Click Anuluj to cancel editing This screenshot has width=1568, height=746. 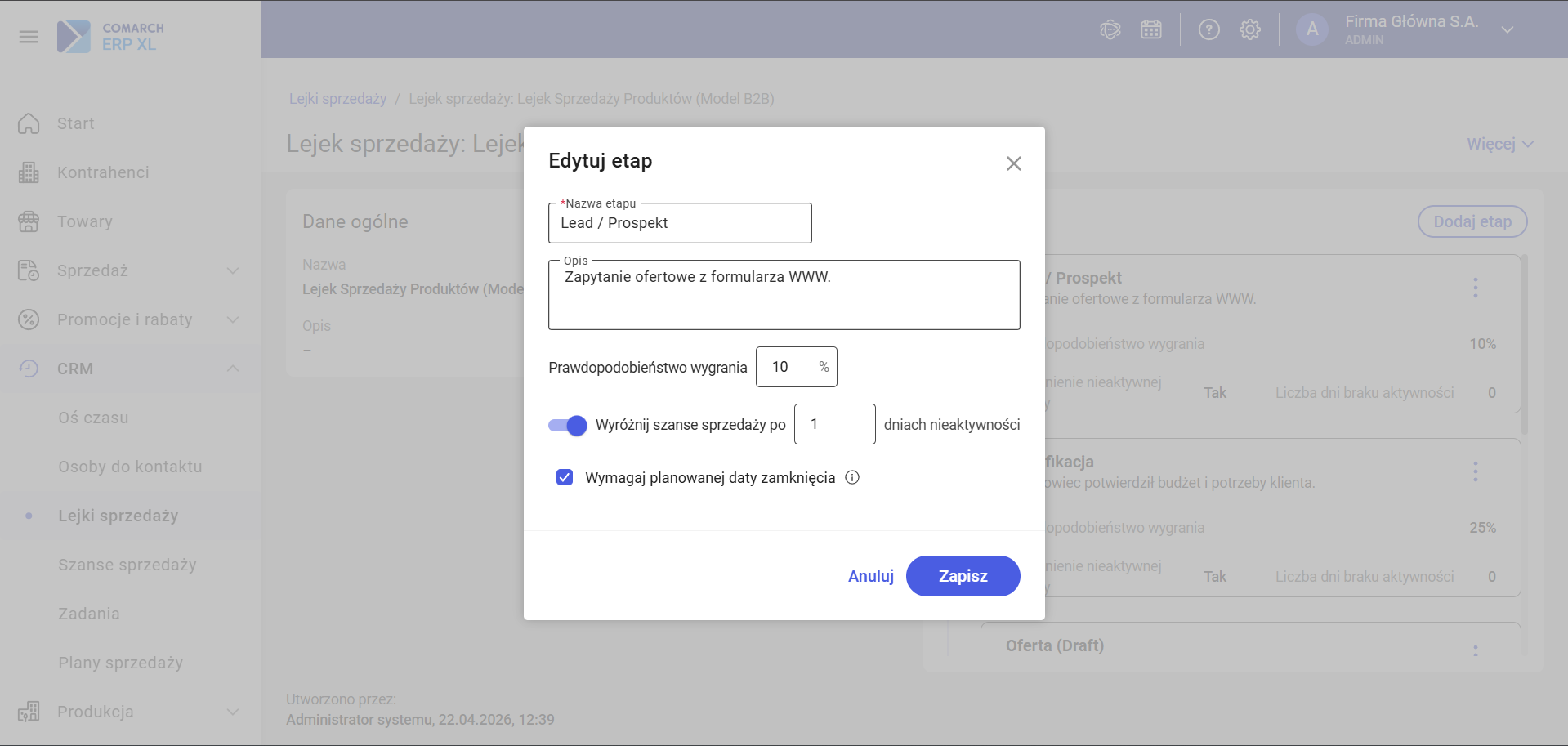(x=871, y=576)
